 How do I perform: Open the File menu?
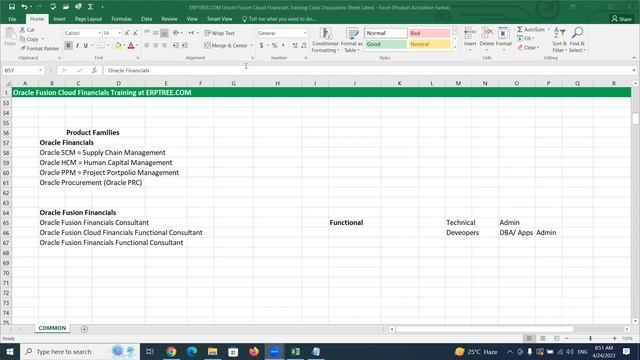(x=12, y=19)
